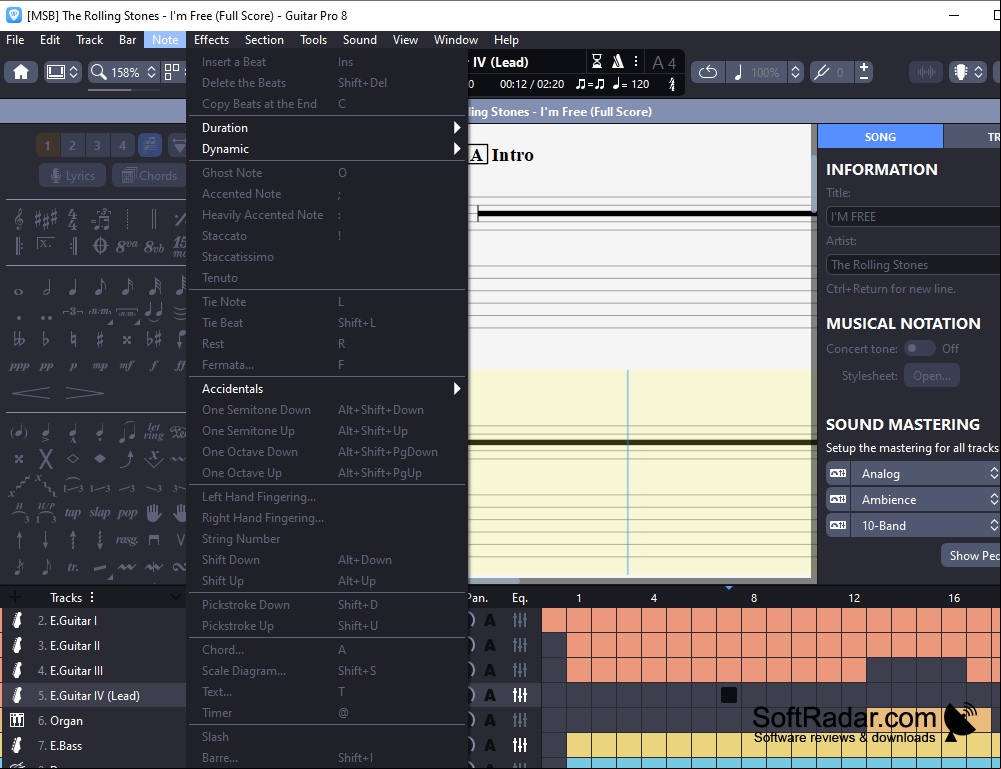Select the whole note duration
The width and height of the screenshot is (1001, 769).
point(19,292)
